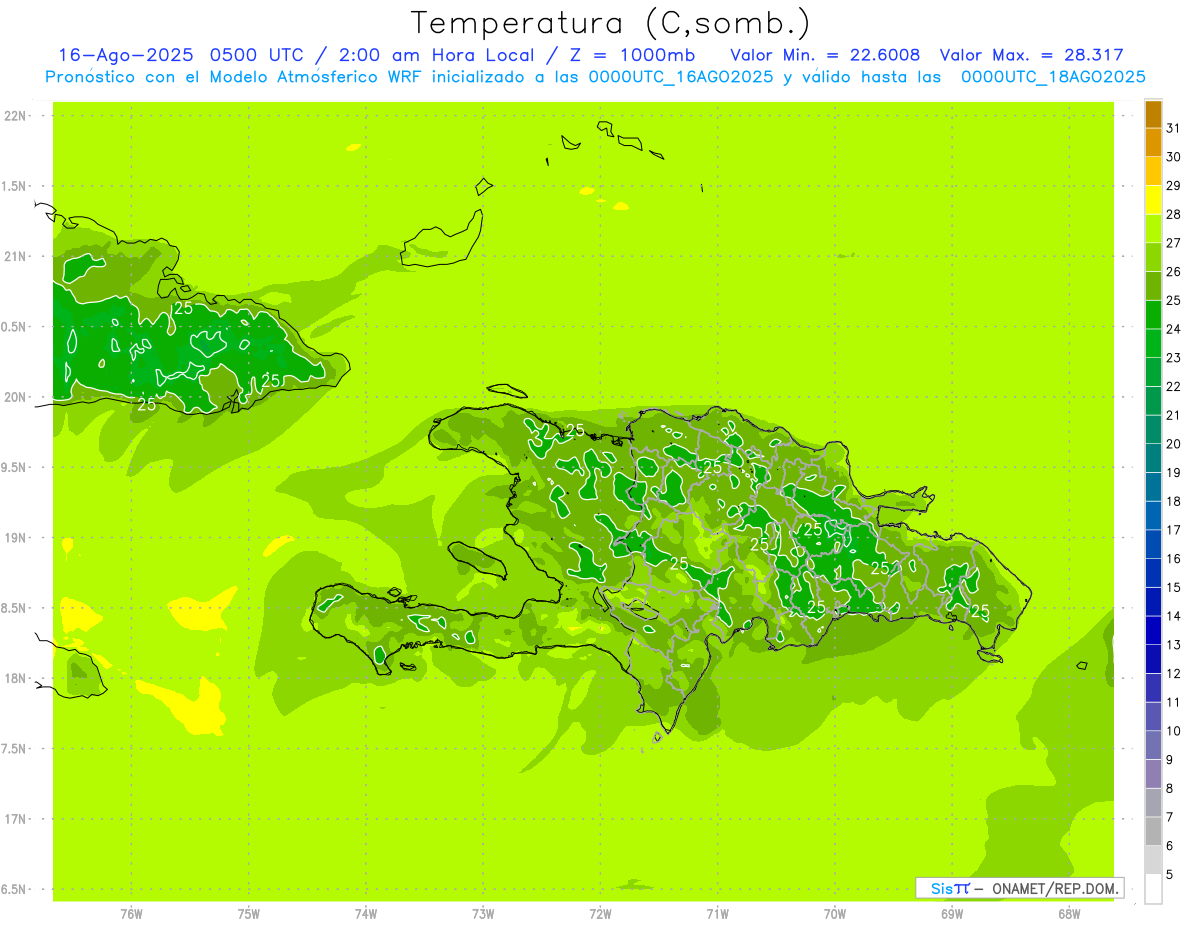Click the "69W" longitude label
The width and height of the screenshot is (1200, 927).
coord(952,914)
